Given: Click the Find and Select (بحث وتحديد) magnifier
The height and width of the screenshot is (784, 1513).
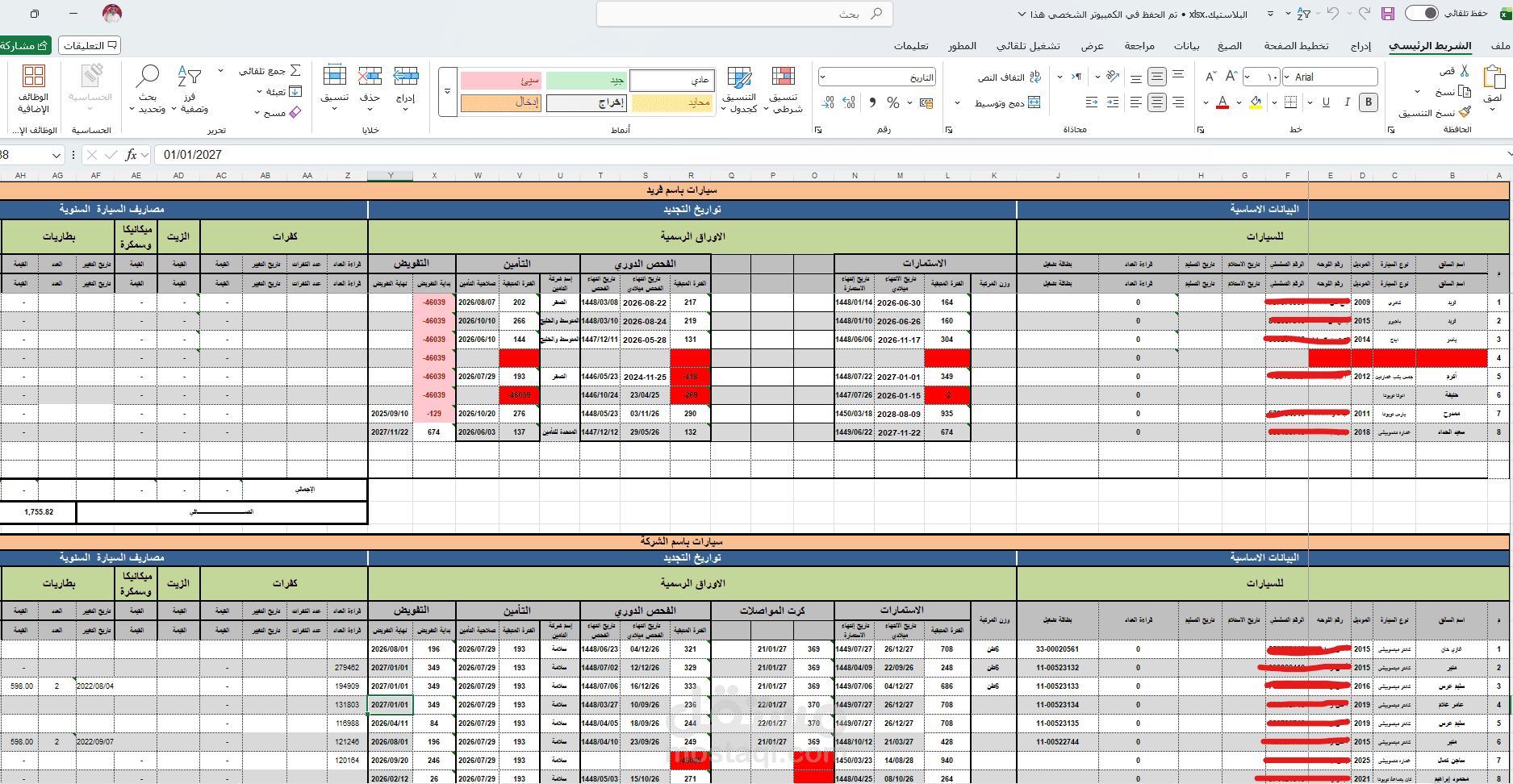Looking at the screenshot, I should click(x=148, y=77).
